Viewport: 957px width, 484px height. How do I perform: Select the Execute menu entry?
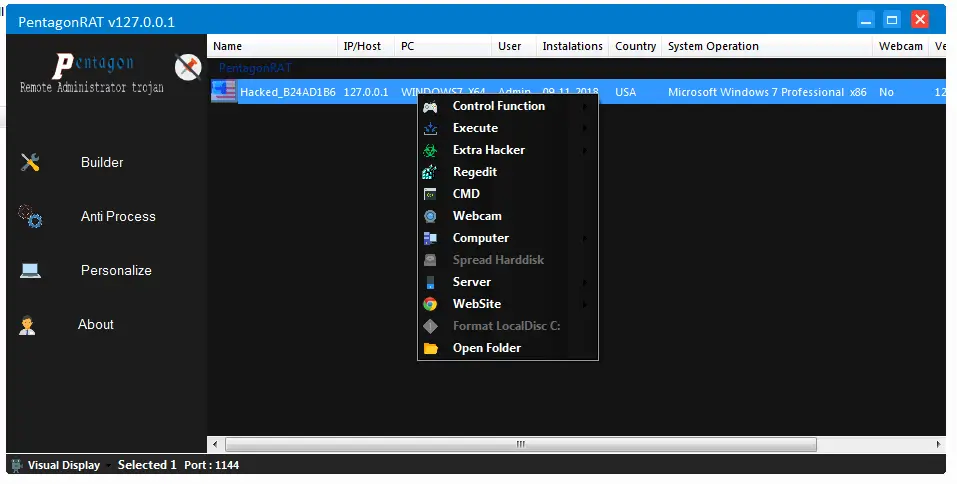[x=508, y=128]
